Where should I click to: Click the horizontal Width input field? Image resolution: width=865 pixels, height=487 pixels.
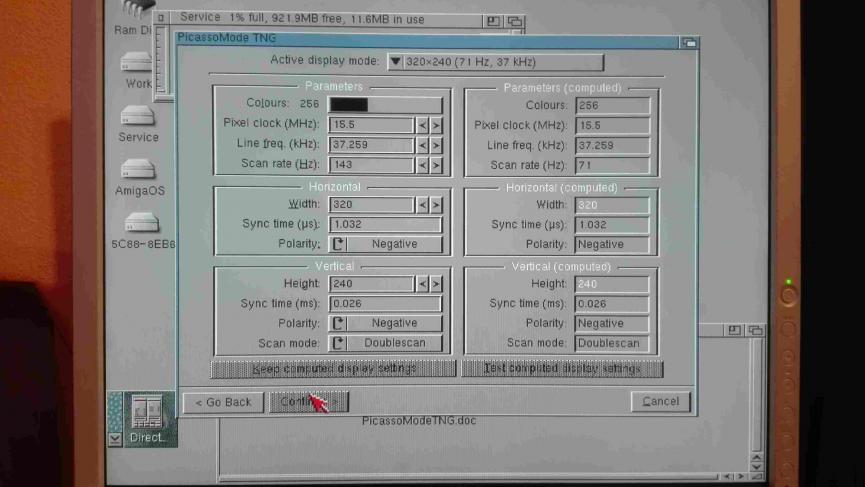[371, 205]
